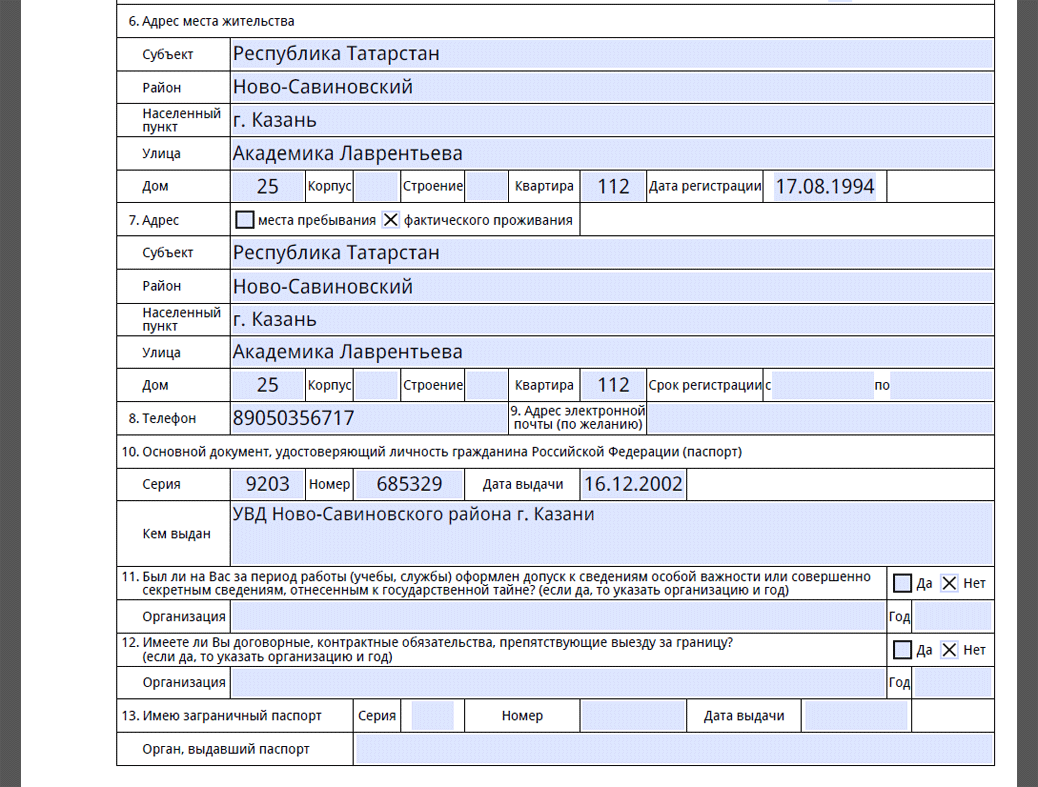Edit 'Квартира' field in section 6

(x=613, y=187)
